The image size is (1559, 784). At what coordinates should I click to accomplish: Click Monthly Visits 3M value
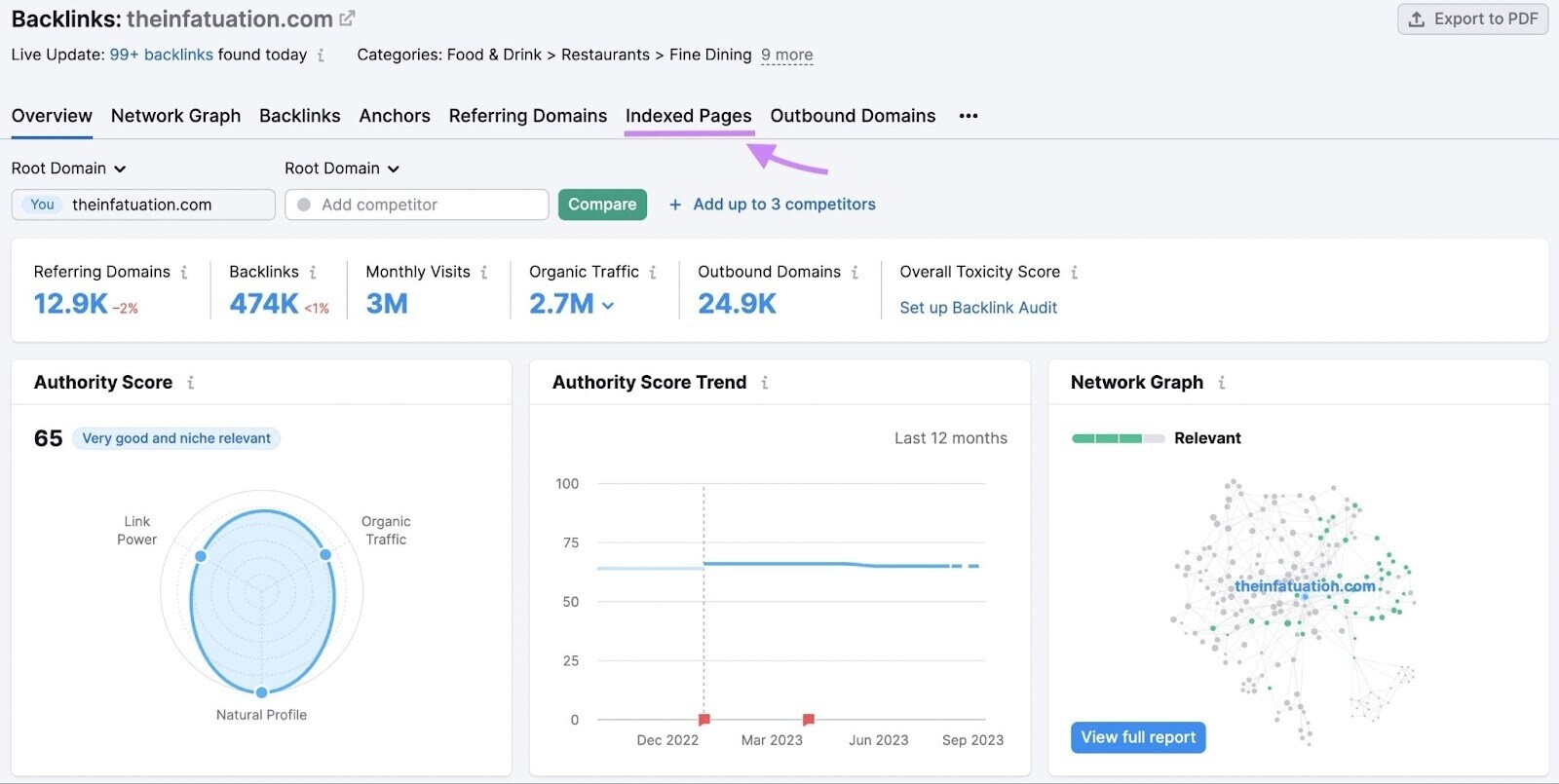click(387, 304)
